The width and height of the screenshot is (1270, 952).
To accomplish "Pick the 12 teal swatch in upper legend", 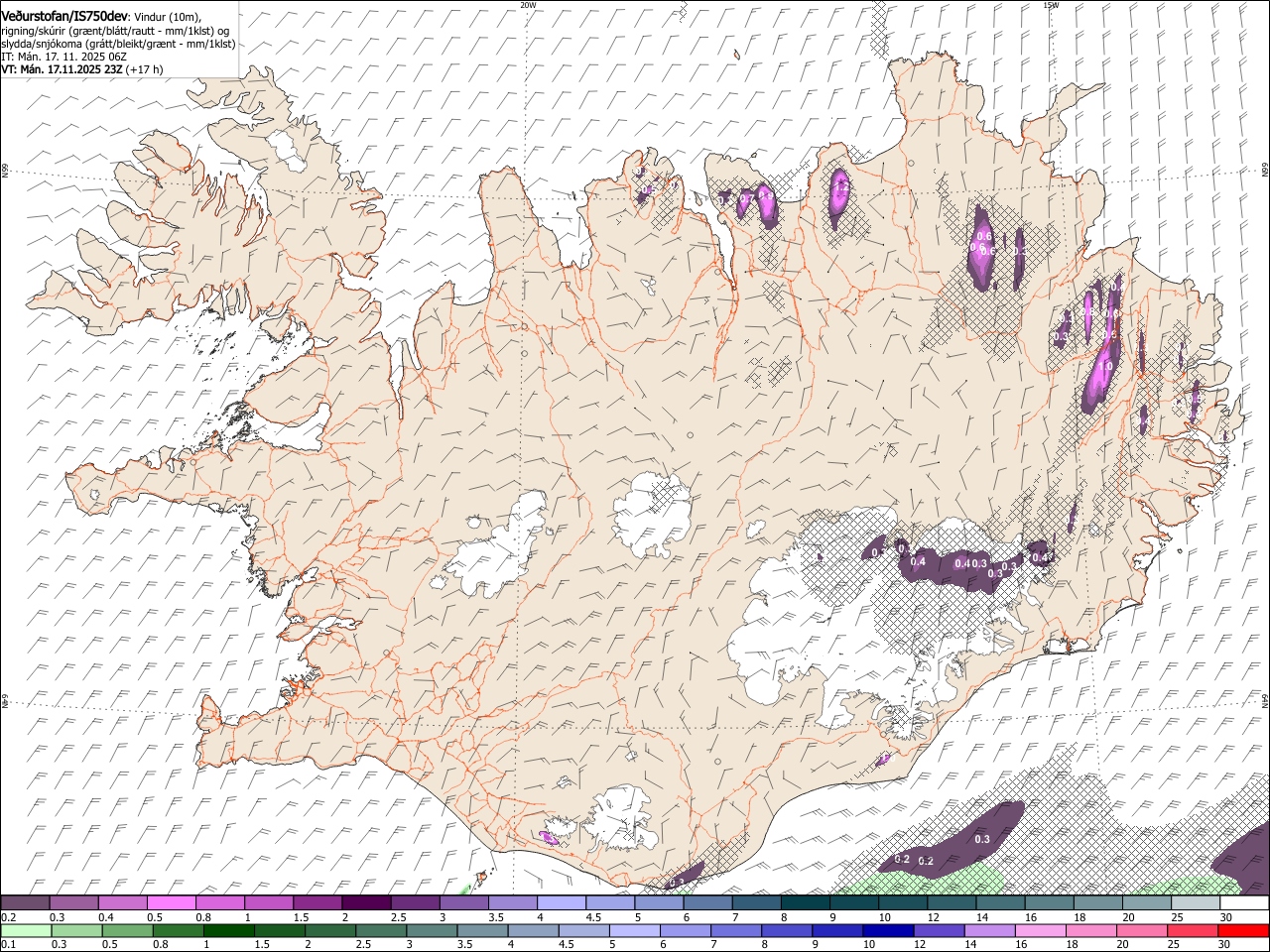I will point(952,903).
